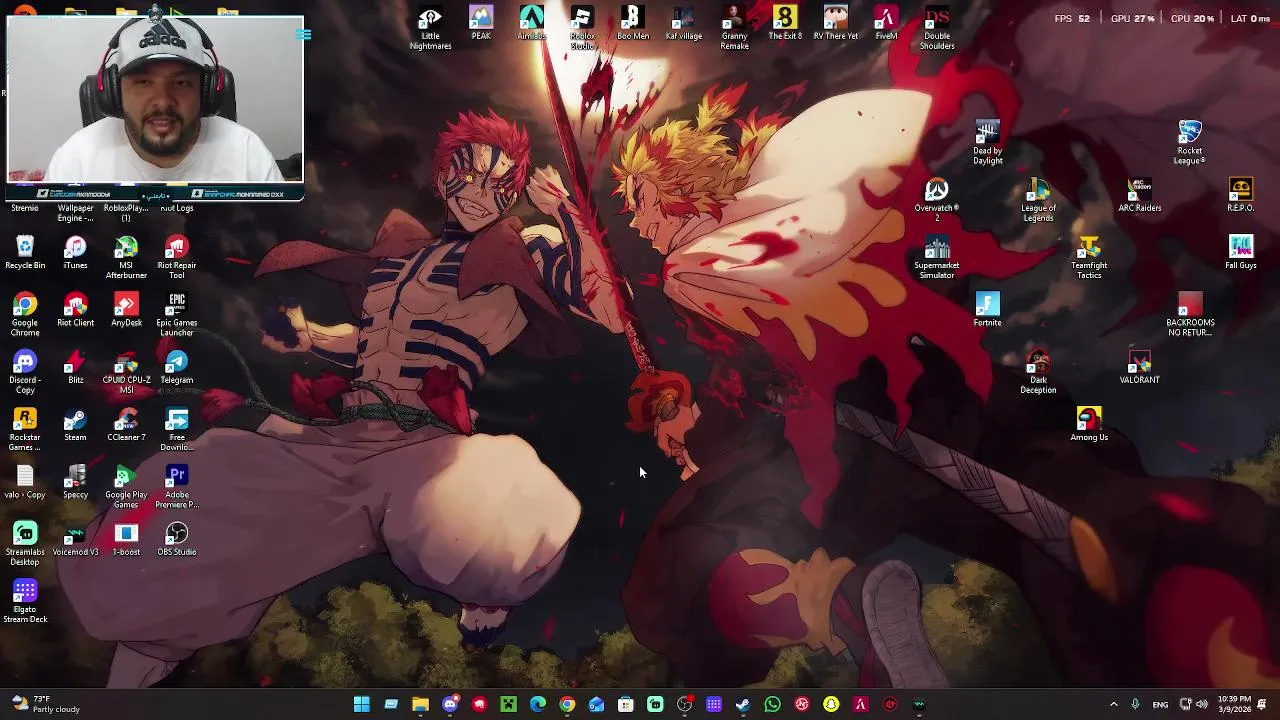Open the Kaf village shortcut
The height and width of the screenshot is (720, 1280).
[x=684, y=23]
